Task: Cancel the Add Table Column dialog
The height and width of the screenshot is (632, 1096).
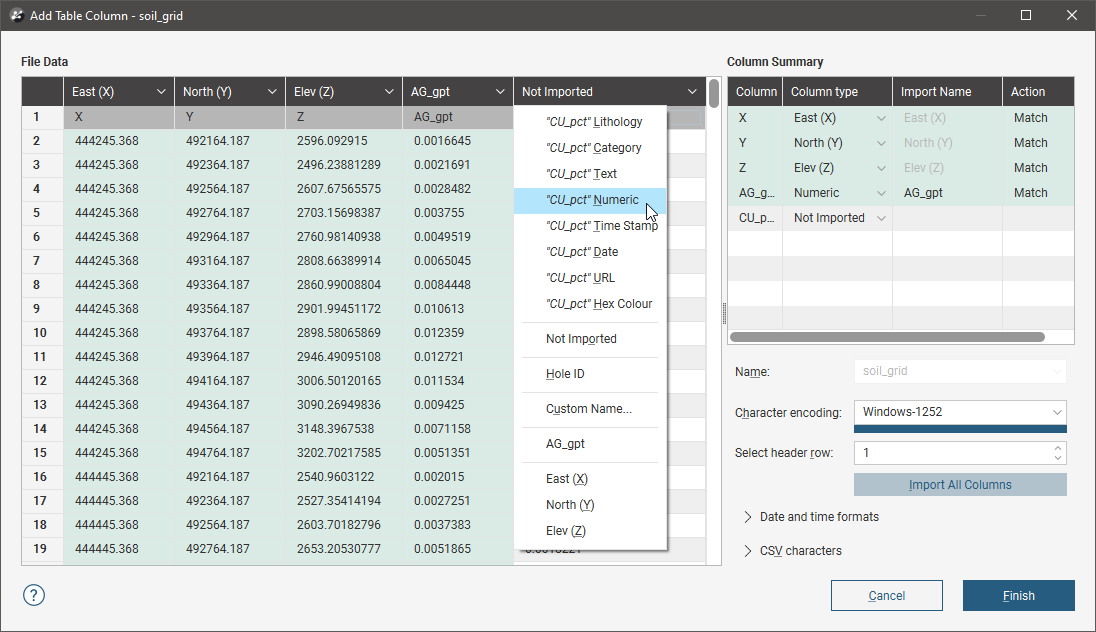Action: (x=886, y=596)
